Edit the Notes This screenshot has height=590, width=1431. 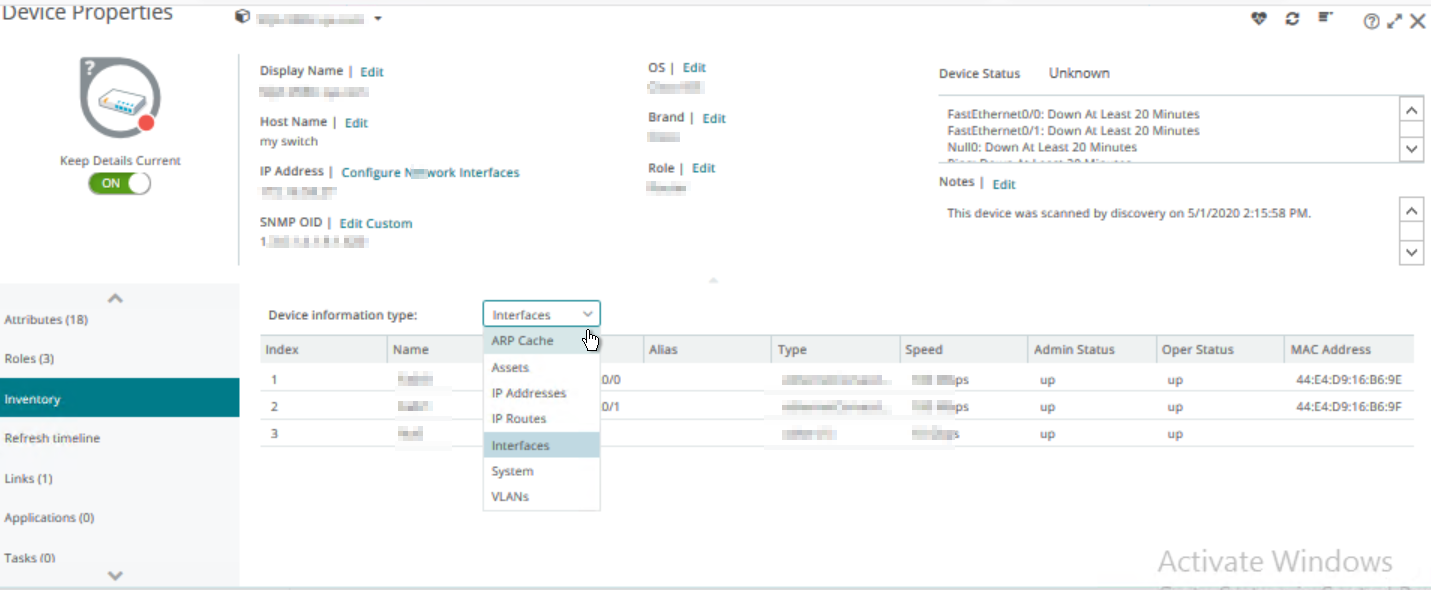1004,184
